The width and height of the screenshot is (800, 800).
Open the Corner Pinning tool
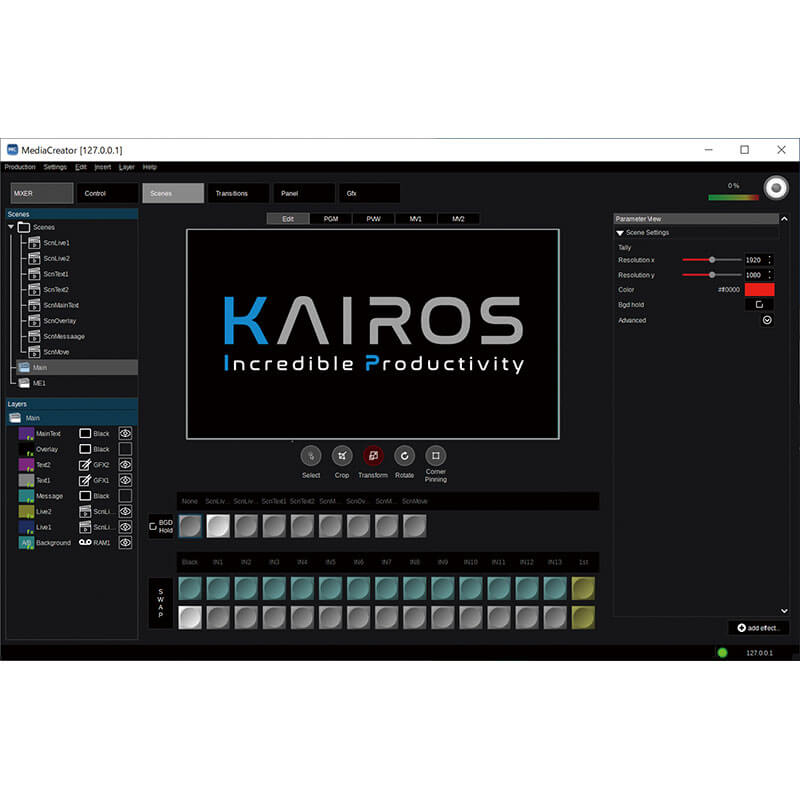click(x=436, y=455)
